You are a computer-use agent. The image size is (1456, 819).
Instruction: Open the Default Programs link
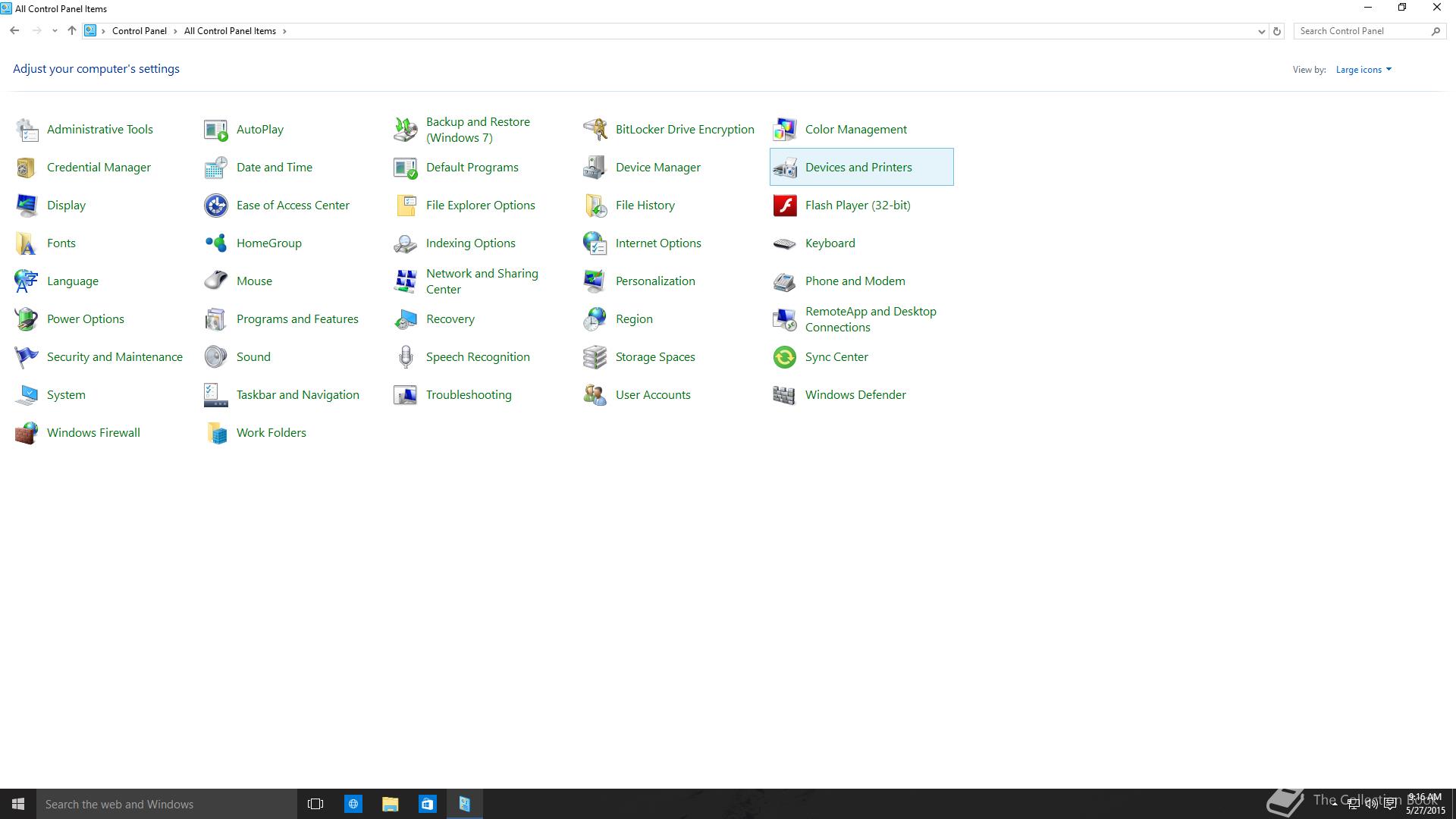[x=472, y=168]
